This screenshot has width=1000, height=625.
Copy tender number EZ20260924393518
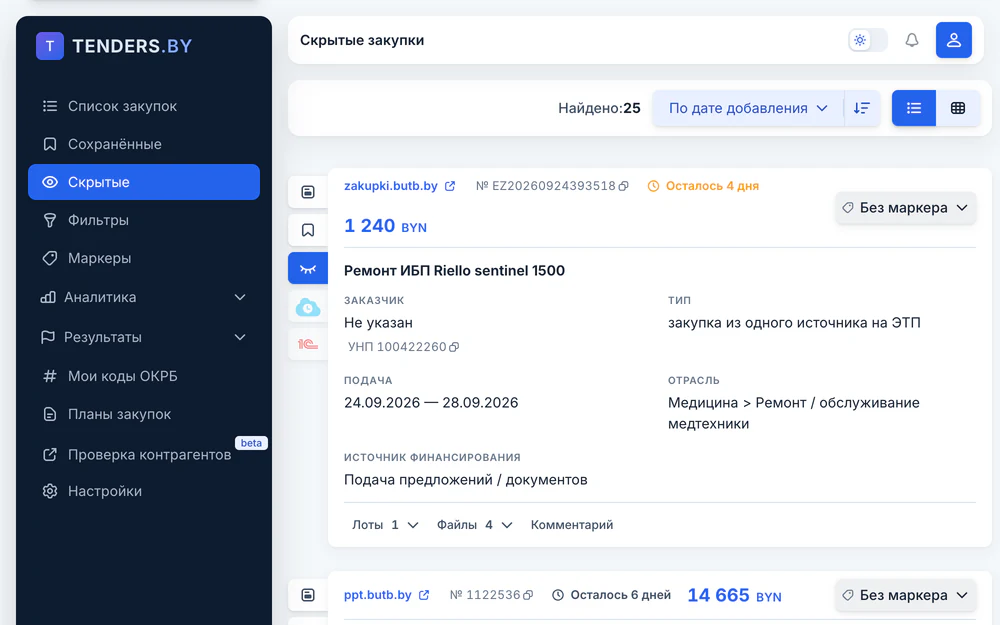coord(624,186)
